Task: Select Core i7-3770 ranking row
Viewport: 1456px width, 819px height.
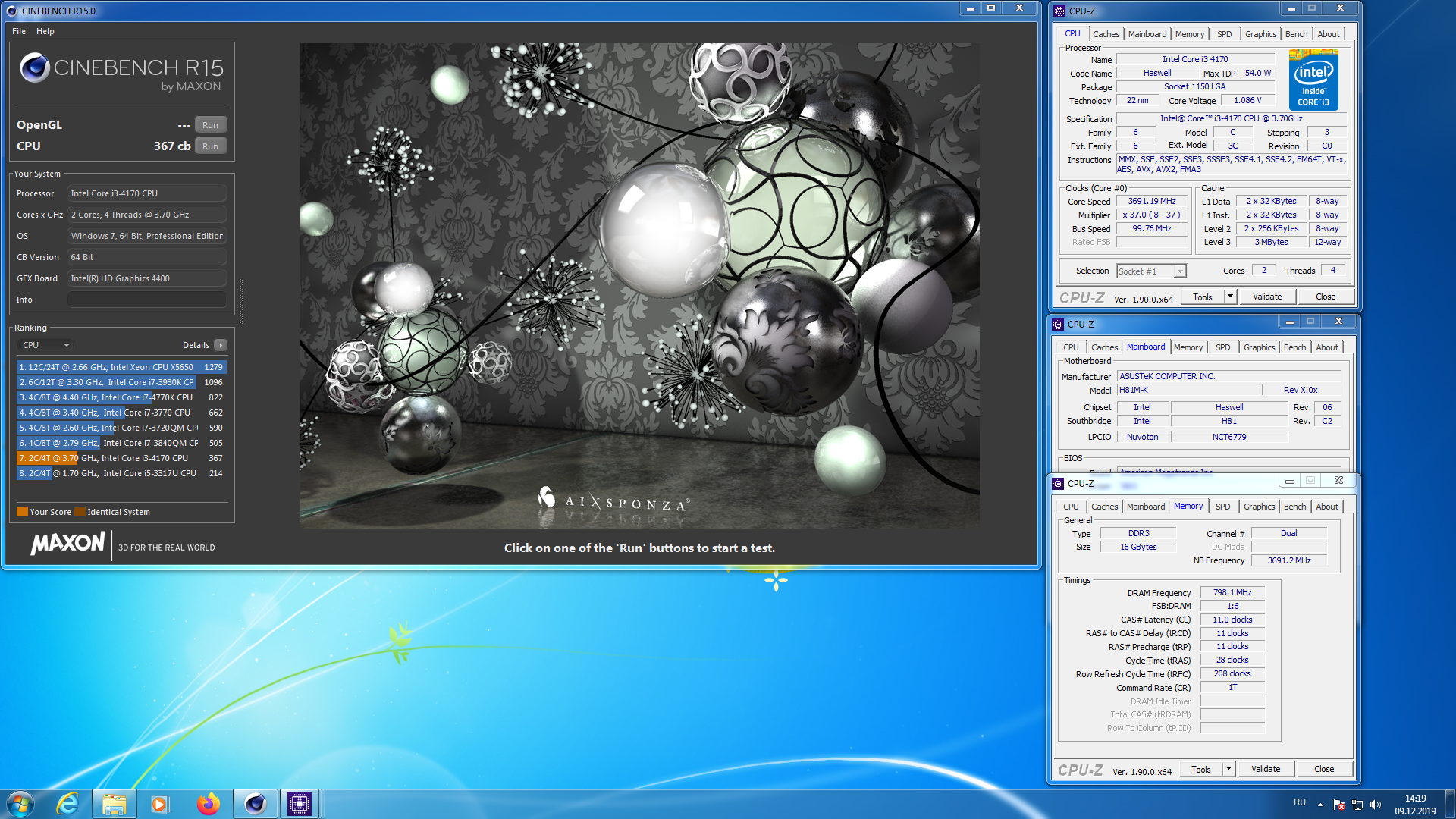Action: tap(121, 413)
